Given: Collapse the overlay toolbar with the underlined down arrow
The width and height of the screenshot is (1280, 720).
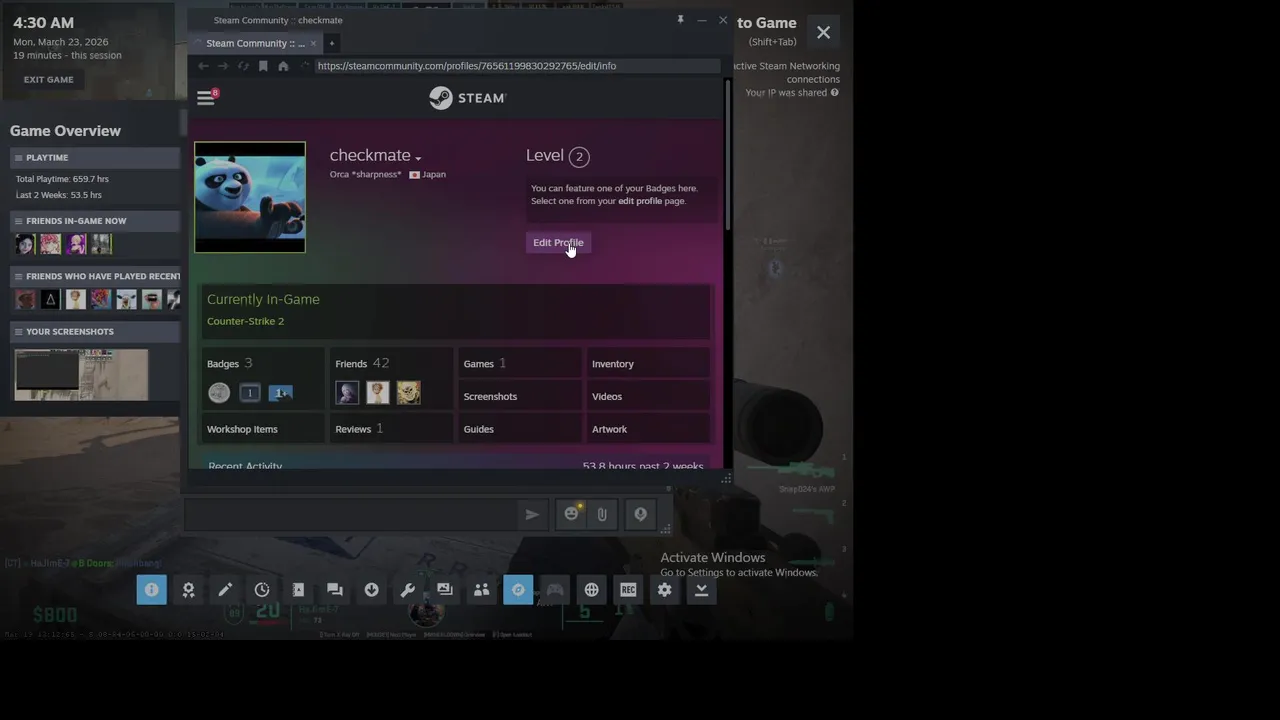Looking at the screenshot, I should [x=701, y=590].
